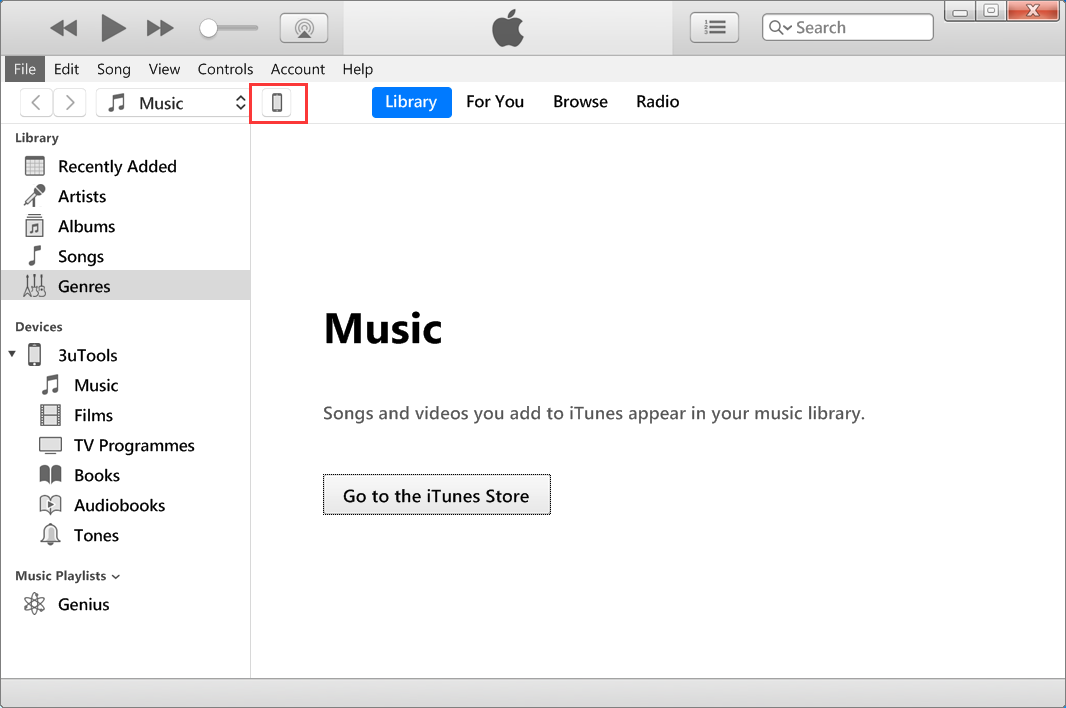1066x708 pixels.
Task: Select the Genius playlist
Action: coord(126,604)
